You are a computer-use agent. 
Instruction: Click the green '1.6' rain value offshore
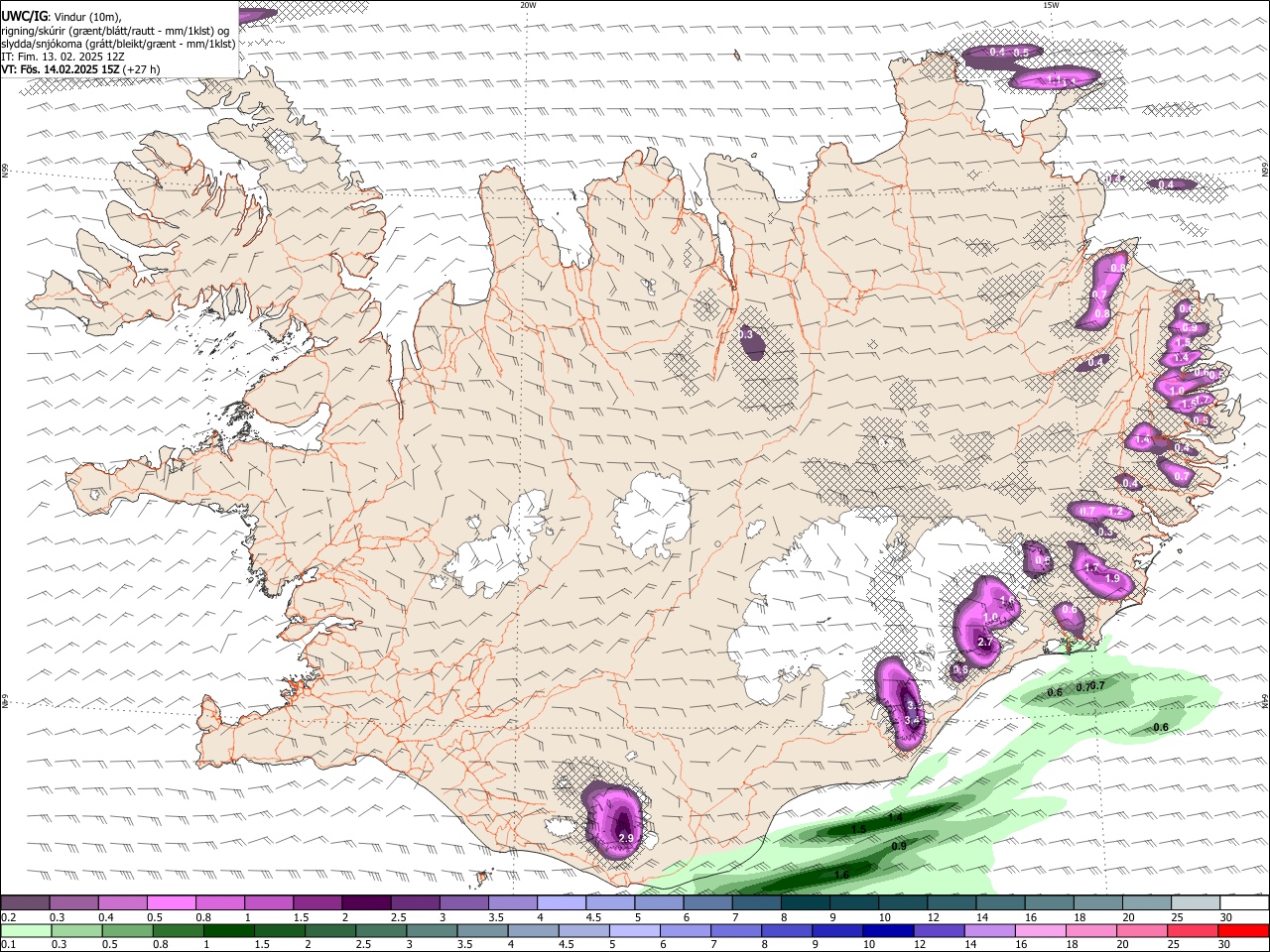841,875
